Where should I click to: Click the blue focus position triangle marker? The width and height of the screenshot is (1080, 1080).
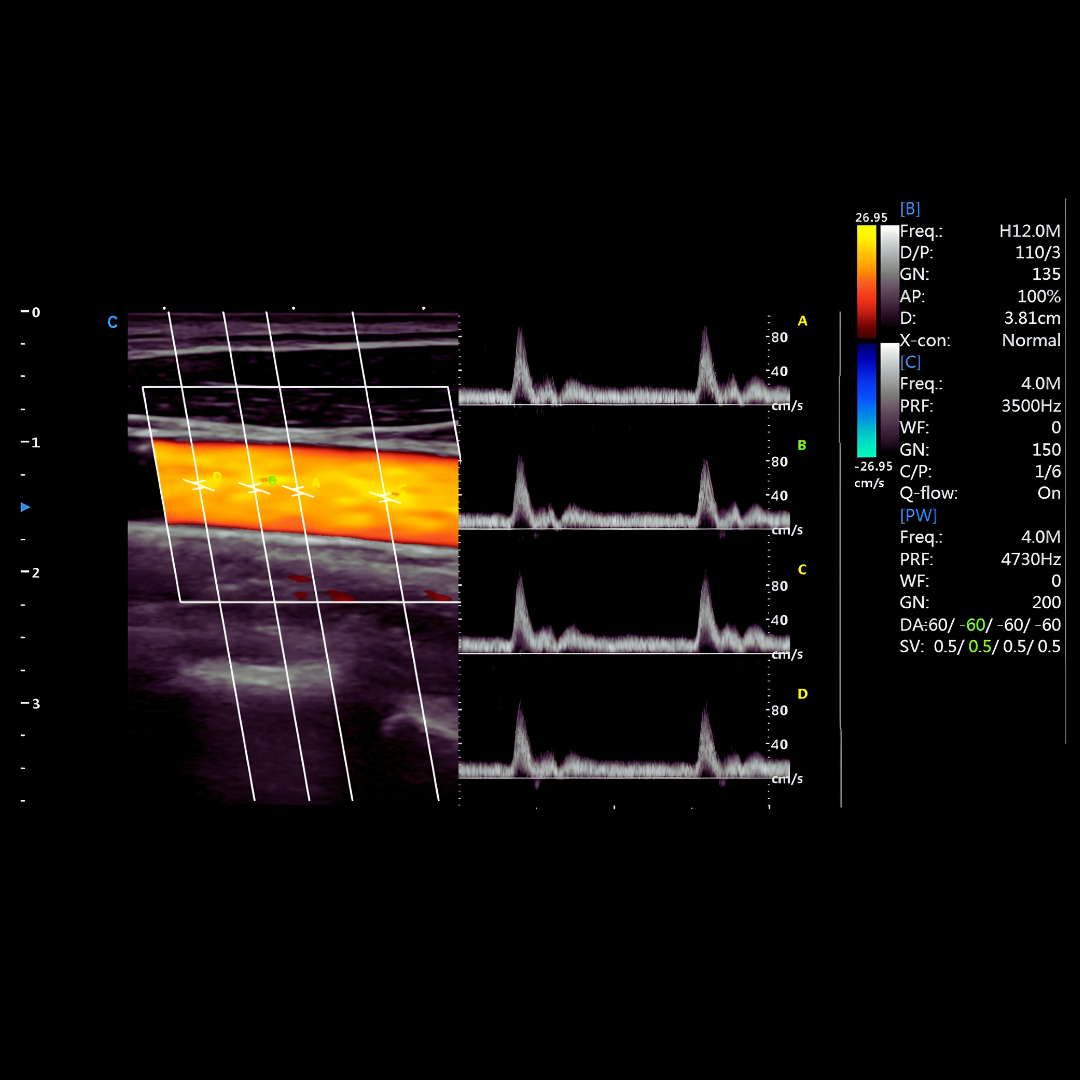coord(26,507)
